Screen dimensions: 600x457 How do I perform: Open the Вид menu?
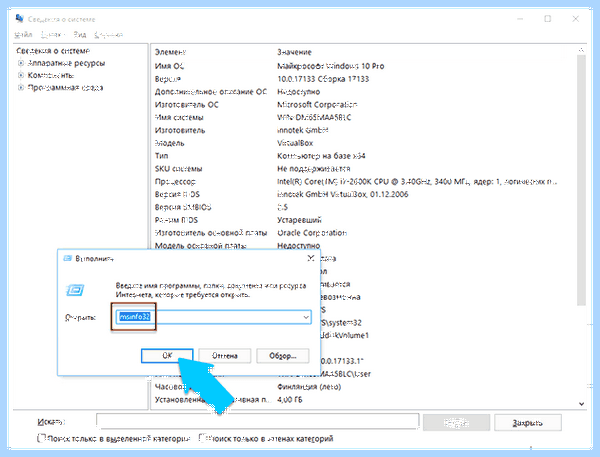point(80,35)
